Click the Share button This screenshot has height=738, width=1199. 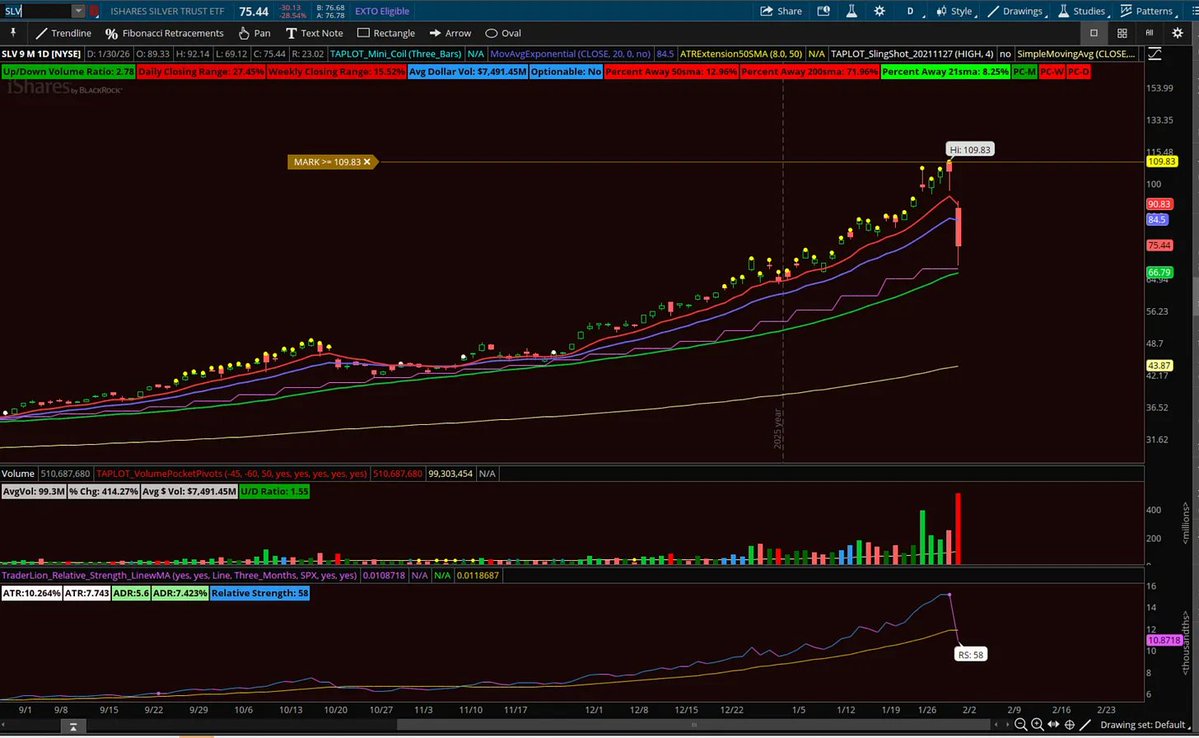(781, 11)
